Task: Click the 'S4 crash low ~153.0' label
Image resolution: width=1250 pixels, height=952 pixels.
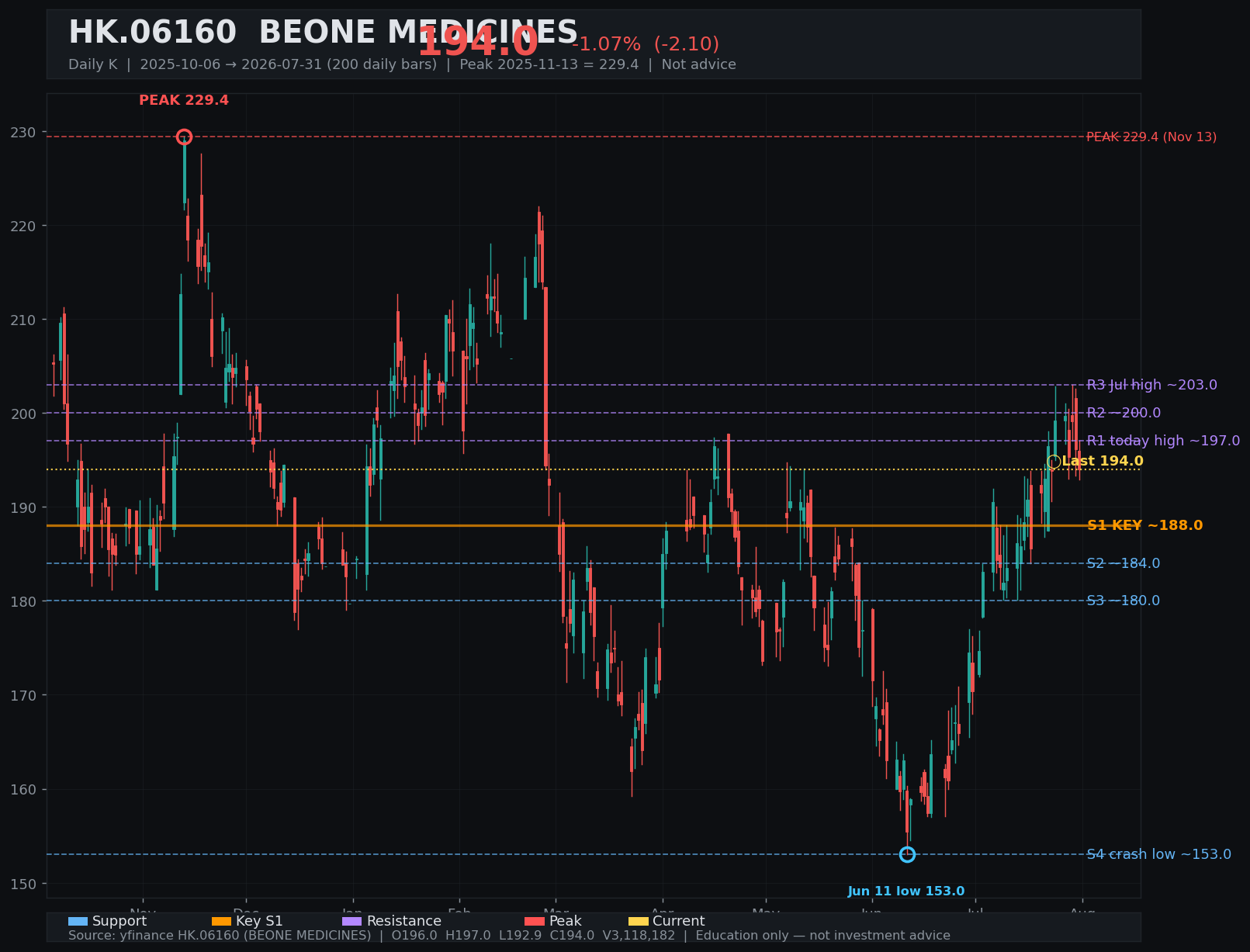Action: [x=1158, y=854]
